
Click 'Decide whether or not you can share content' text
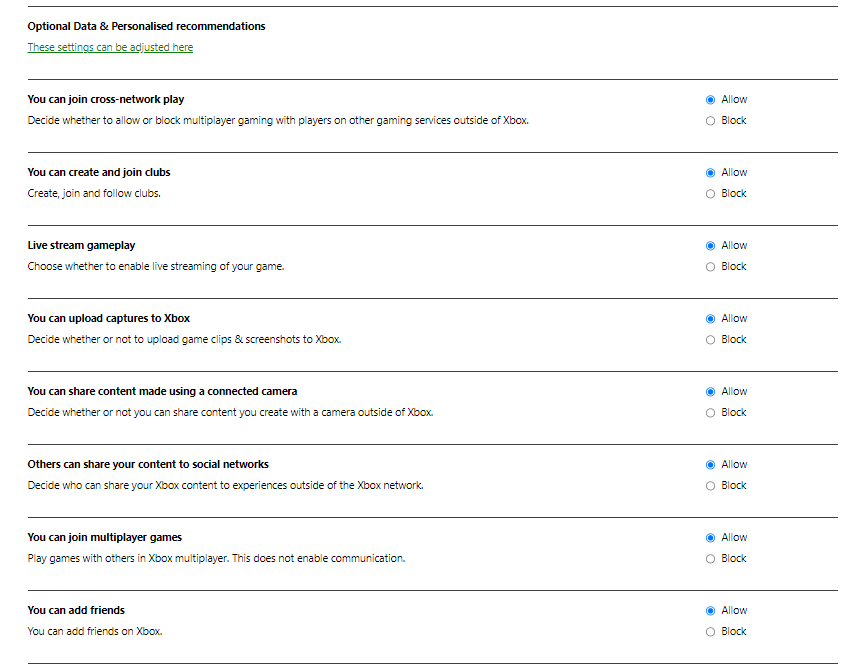click(230, 412)
